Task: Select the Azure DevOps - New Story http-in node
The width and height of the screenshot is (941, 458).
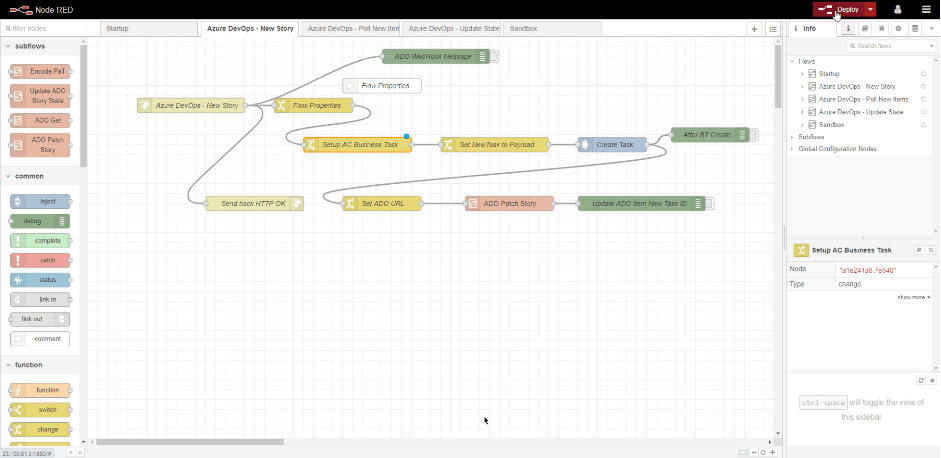Action: pos(191,106)
